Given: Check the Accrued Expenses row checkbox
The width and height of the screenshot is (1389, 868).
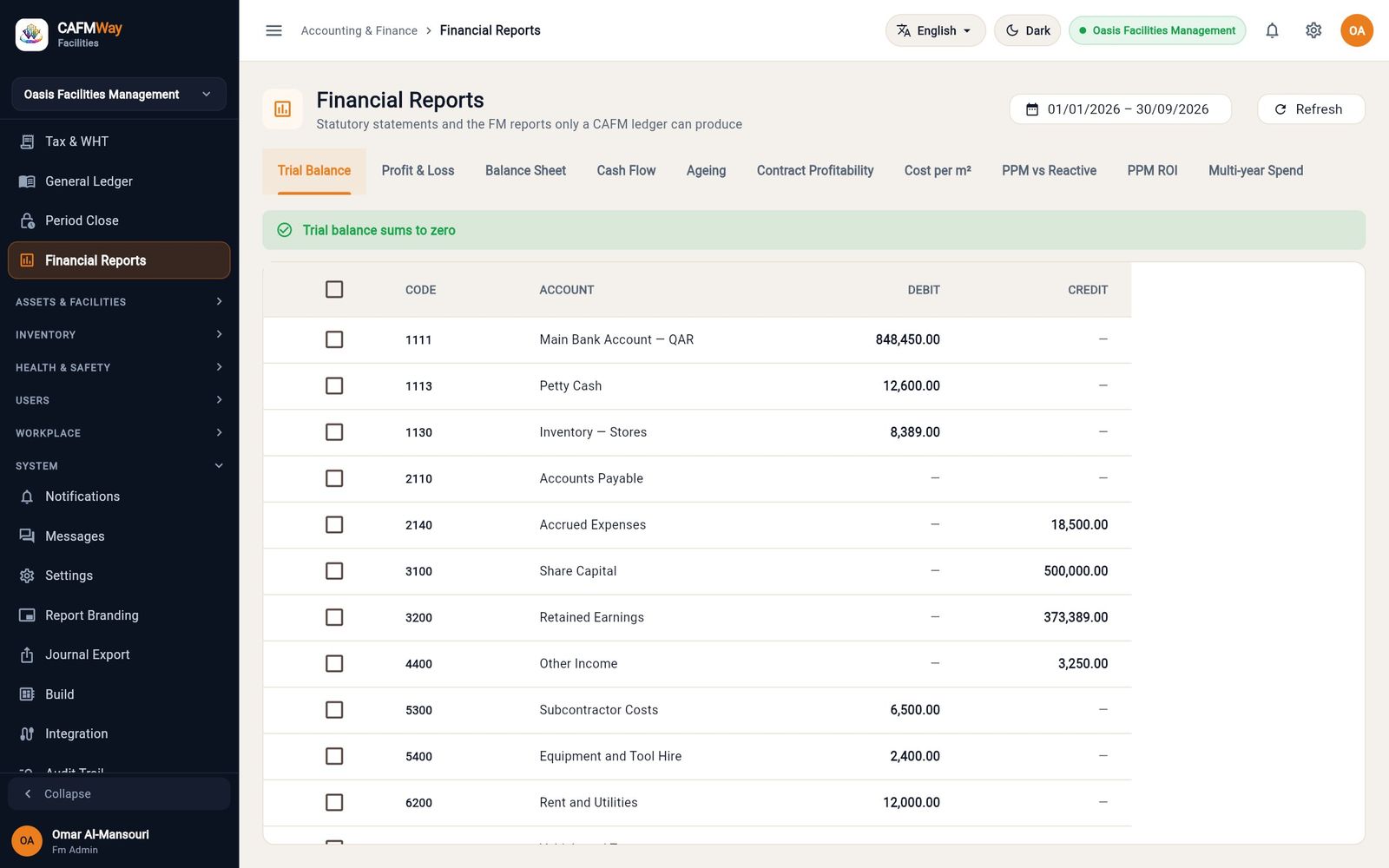Looking at the screenshot, I should (x=334, y=524).
